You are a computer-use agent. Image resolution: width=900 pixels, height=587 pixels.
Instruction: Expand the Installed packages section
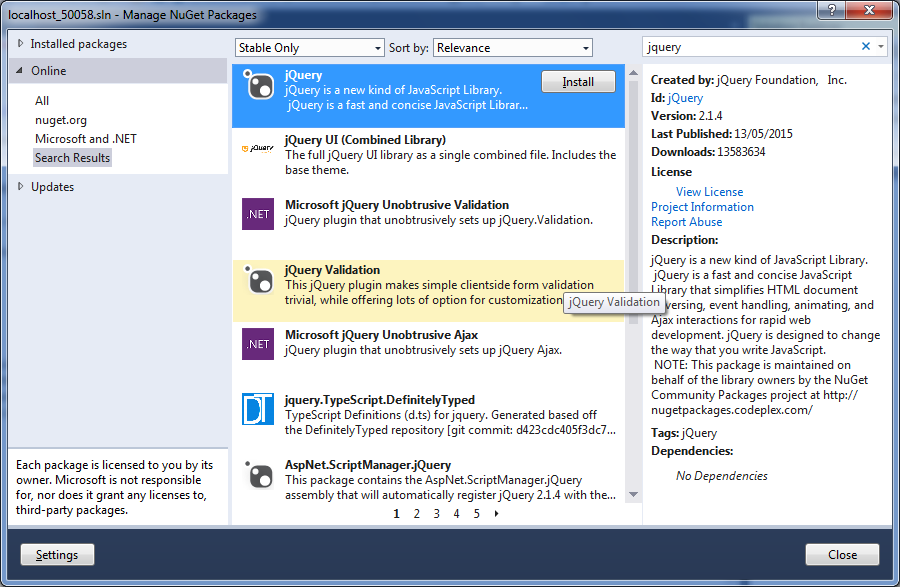point(22,44)
